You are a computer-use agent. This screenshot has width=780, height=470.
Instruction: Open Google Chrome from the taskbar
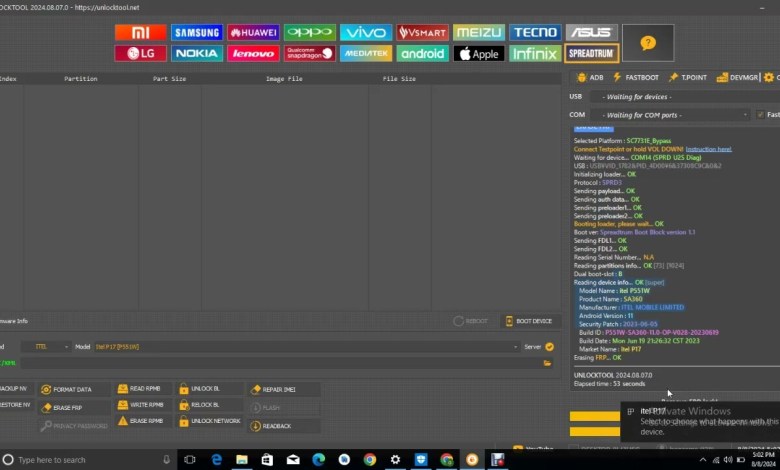370,460
